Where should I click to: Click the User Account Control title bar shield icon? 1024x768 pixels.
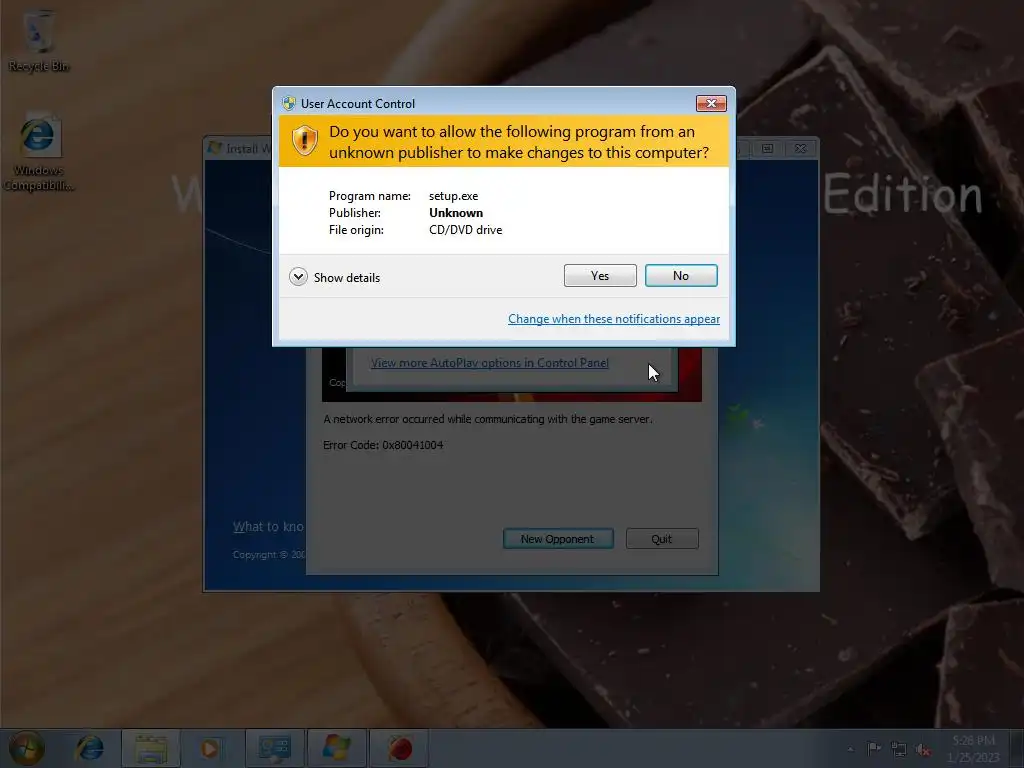tap(289, 103)
